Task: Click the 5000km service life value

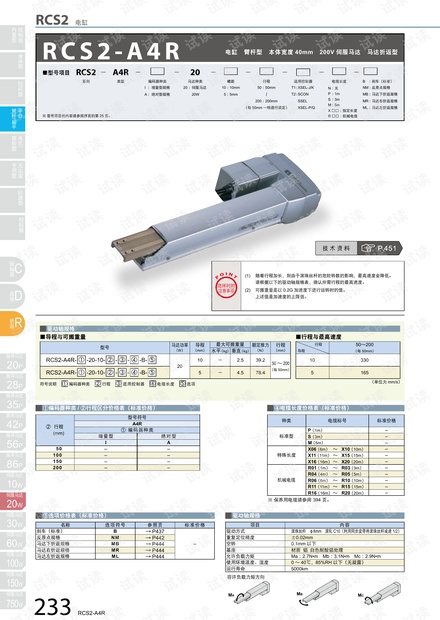Action: pyautogui.click(x=299, y=569)
